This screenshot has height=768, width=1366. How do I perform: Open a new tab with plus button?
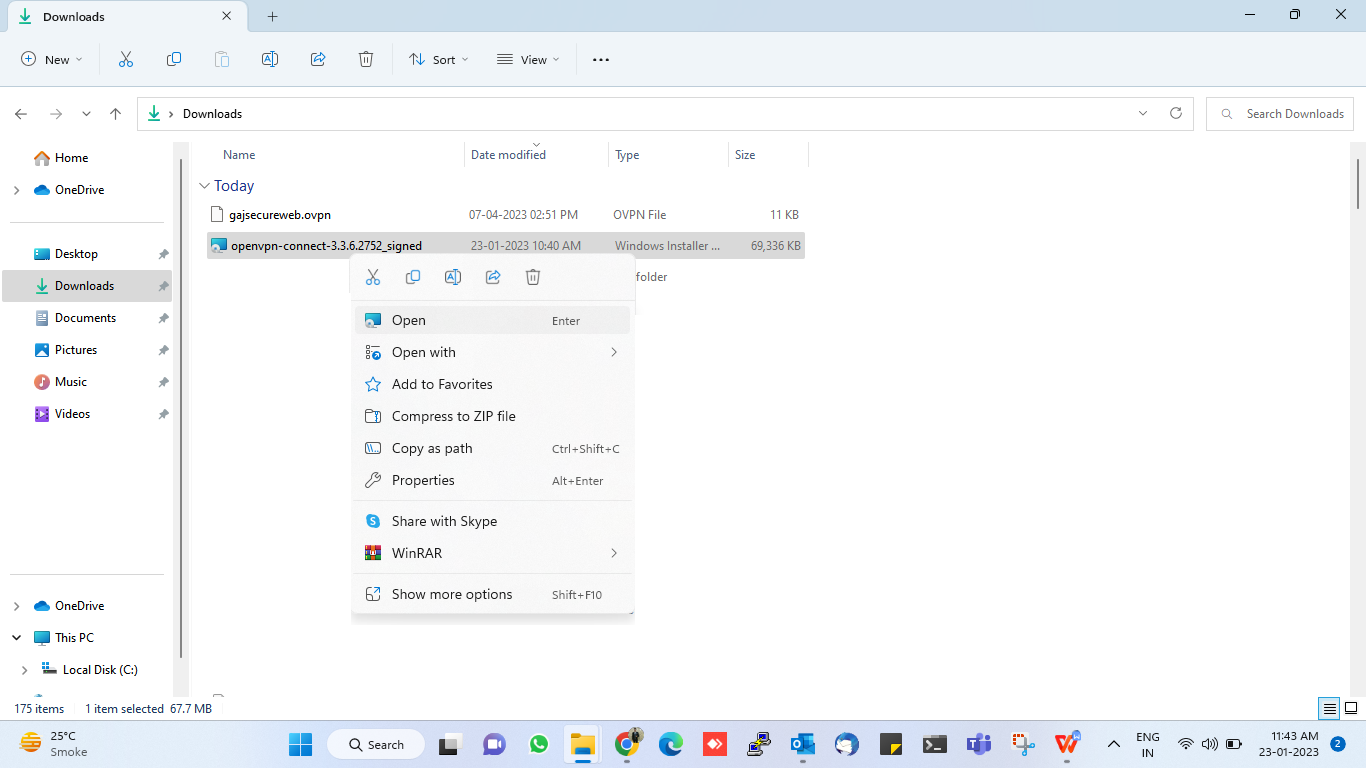[x=273, y=17]
